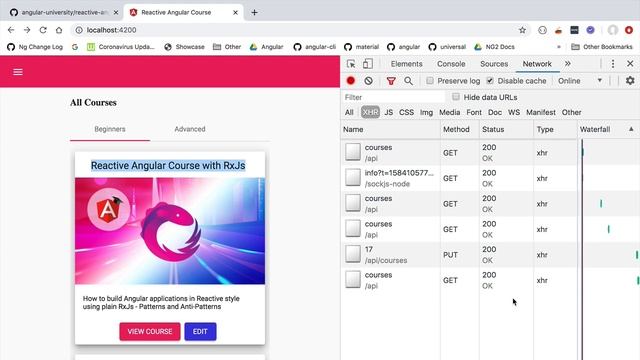Open the Coronavirus Update bookmark
Image resolution: width=640 pixels, height=360 pixels.
(121, 47)
